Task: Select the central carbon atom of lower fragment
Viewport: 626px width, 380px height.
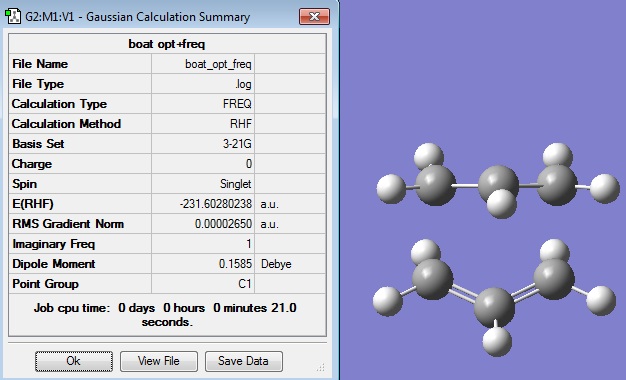Action: [494, 308]
